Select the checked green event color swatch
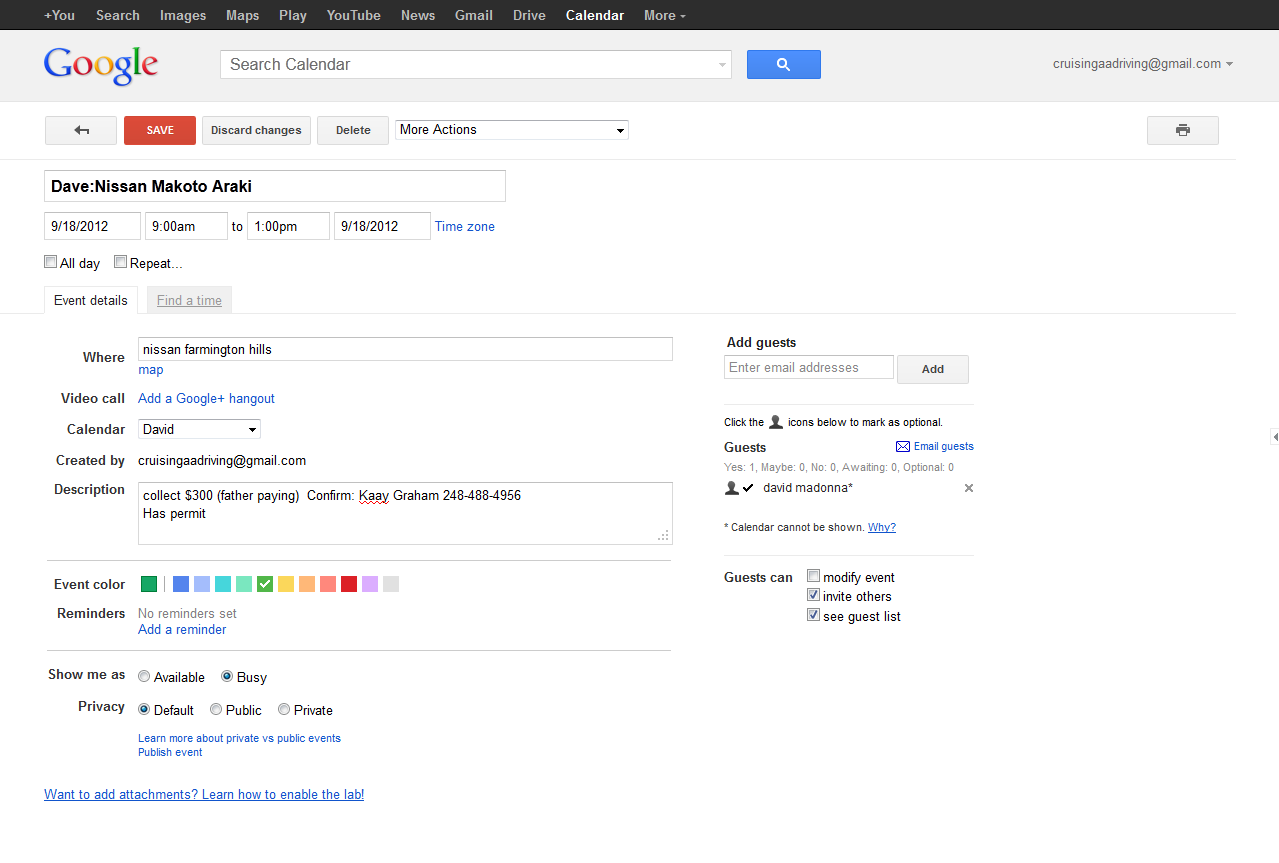The width and height of the screenshot is (1279, 863). pos(265,584)
